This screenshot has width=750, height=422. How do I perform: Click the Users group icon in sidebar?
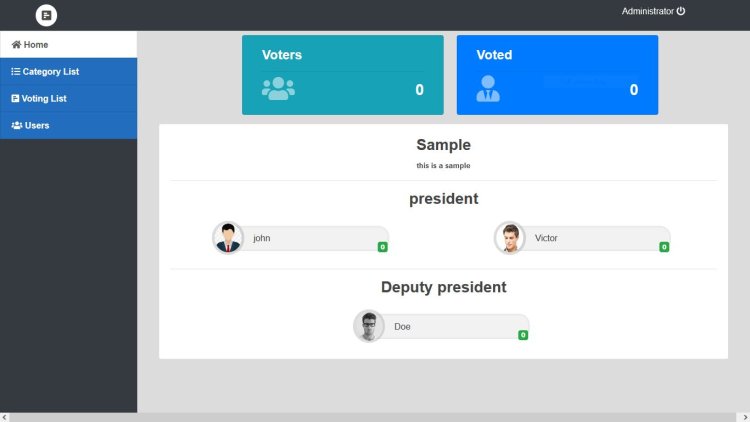[x=17, y=126]
